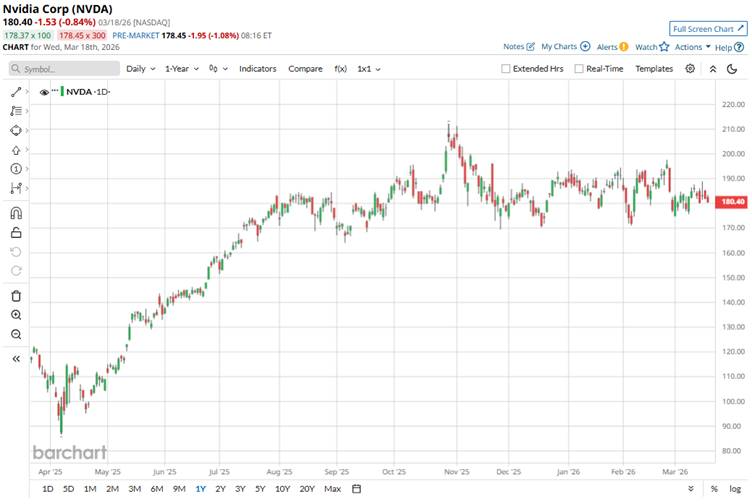Click the 180.40 current price tag
Viewport: 752px width, 504px height.
coord(731,201)
